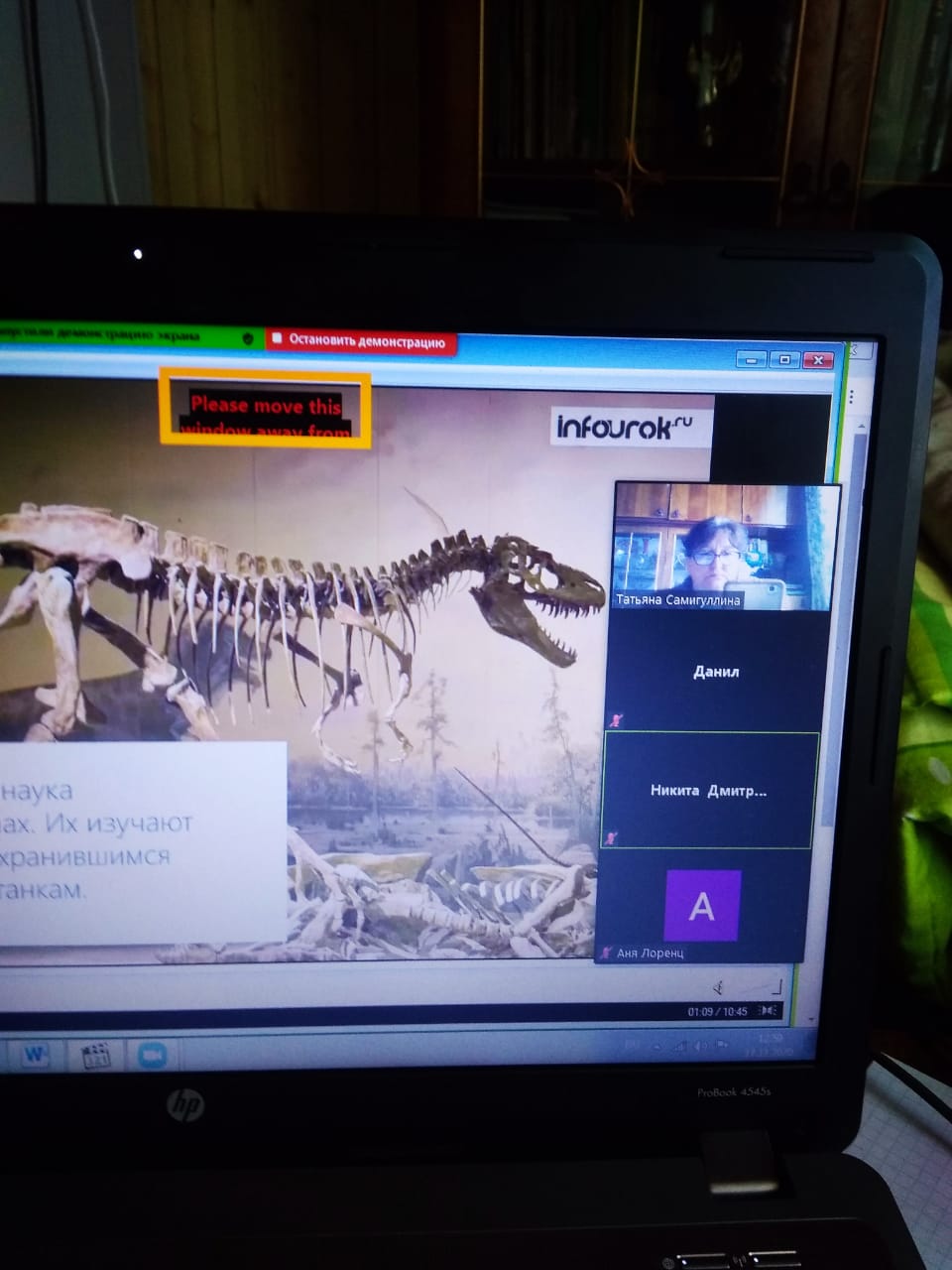Select the Никита Дмитр participant tile
Image resolution: width=952 pixels, height=1270 pixels.
707,791
